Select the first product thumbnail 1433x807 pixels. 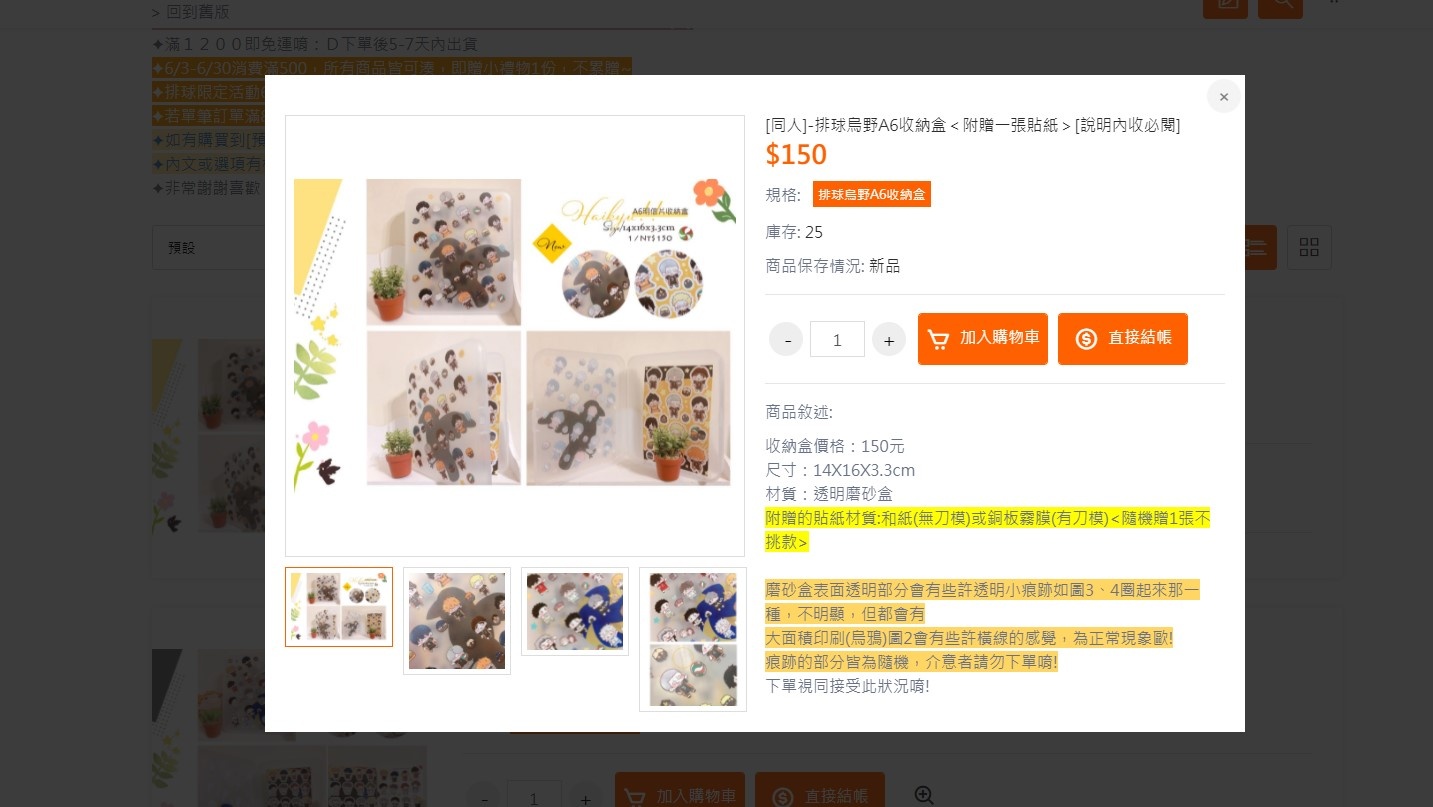pos(339,607)
